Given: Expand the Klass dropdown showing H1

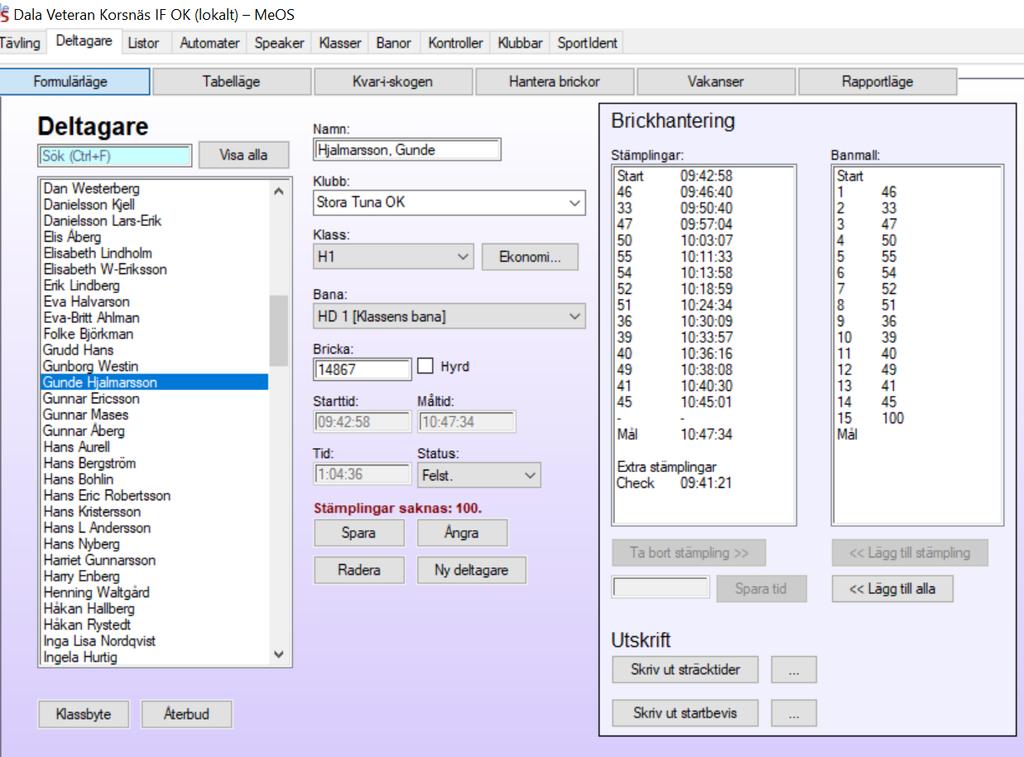Looking at the screenshot, I should coord(393,257).
